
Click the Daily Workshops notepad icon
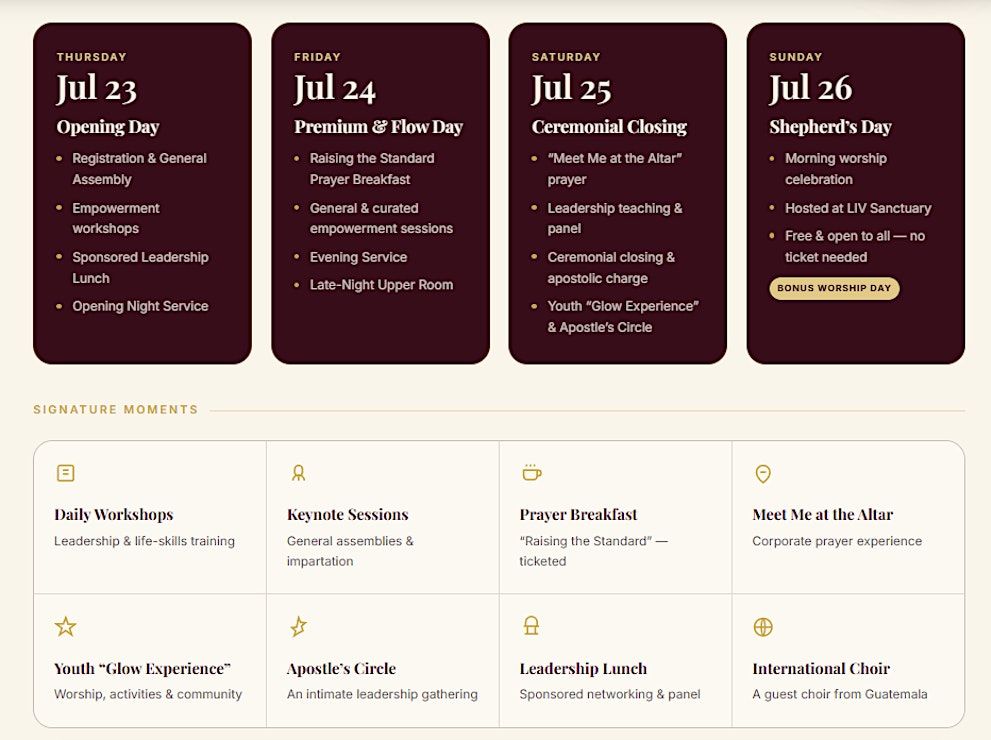point(66,473)
